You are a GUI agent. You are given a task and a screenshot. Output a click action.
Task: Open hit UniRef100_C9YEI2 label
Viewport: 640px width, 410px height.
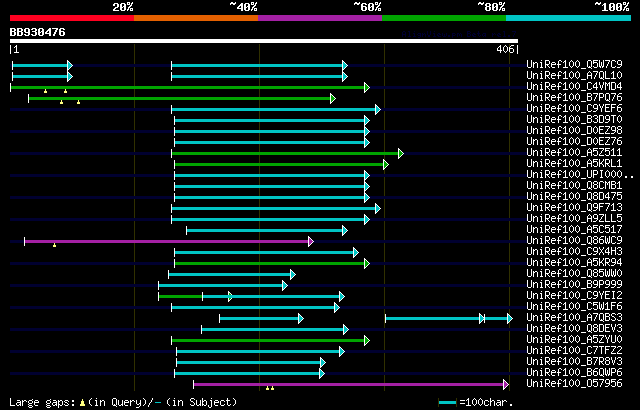[x=574, y=295]
